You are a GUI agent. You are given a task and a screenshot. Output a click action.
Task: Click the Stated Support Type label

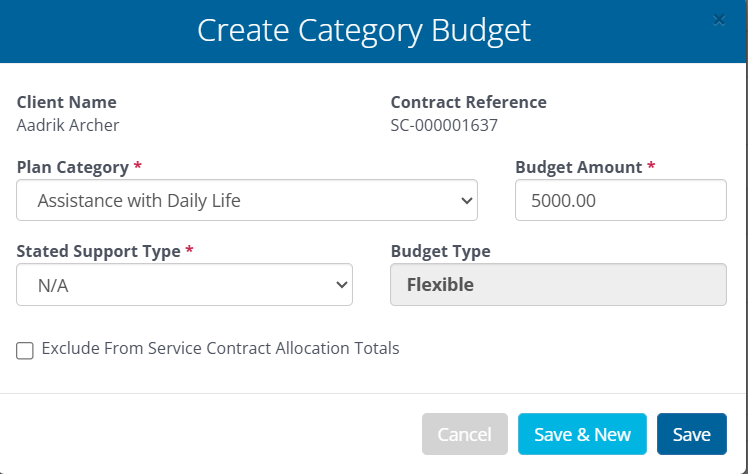point(99,252)
